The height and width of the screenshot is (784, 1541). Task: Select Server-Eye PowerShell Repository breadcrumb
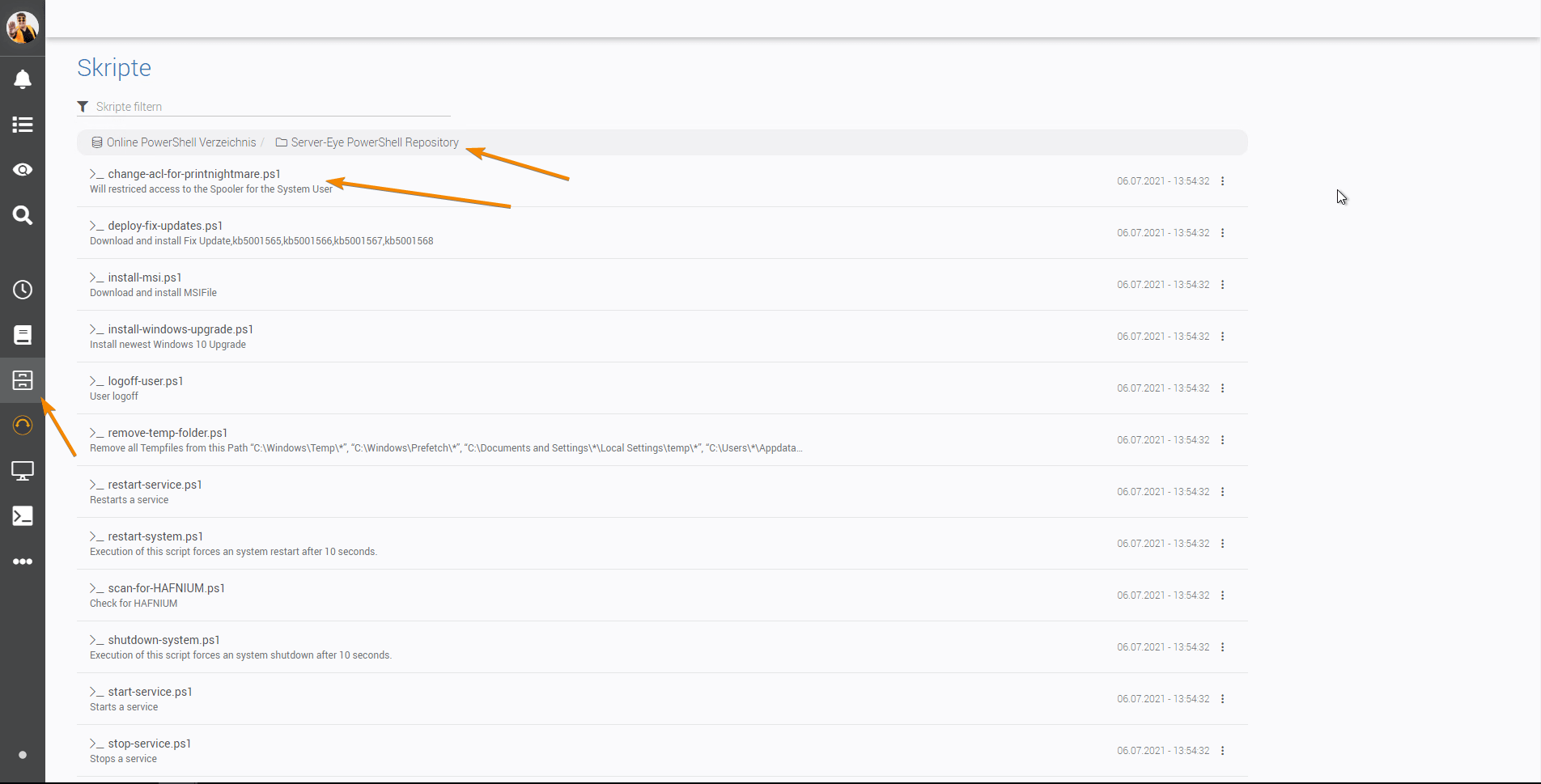[374, 142]
